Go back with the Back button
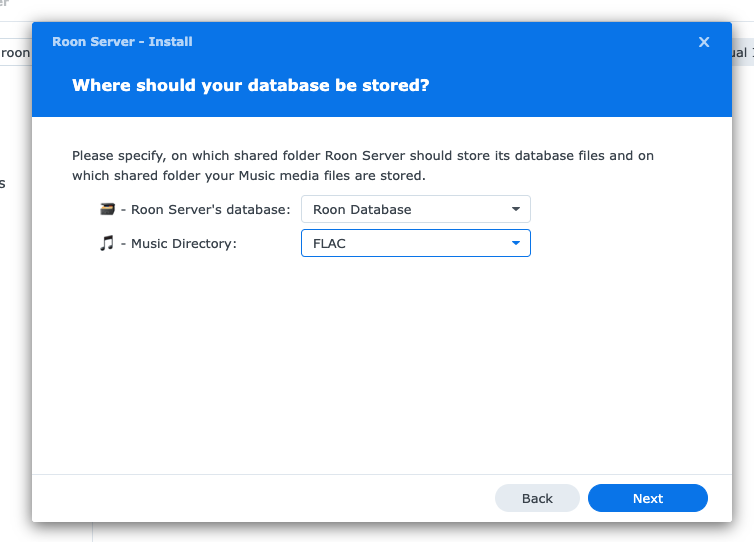Viewport: 754px width, 542px height. pos(537,498)
